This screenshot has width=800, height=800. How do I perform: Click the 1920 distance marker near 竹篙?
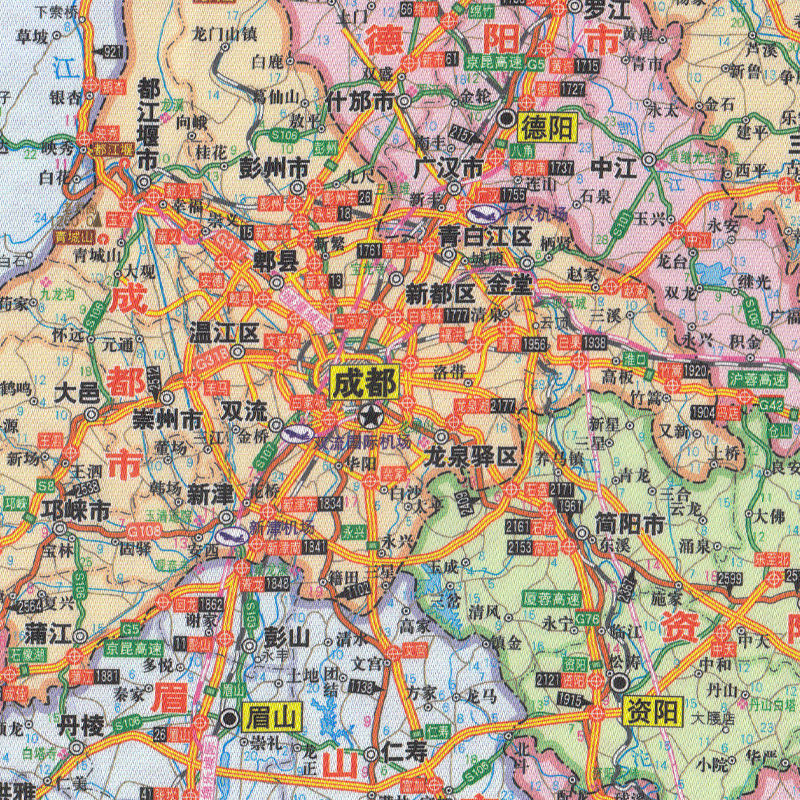696,370
